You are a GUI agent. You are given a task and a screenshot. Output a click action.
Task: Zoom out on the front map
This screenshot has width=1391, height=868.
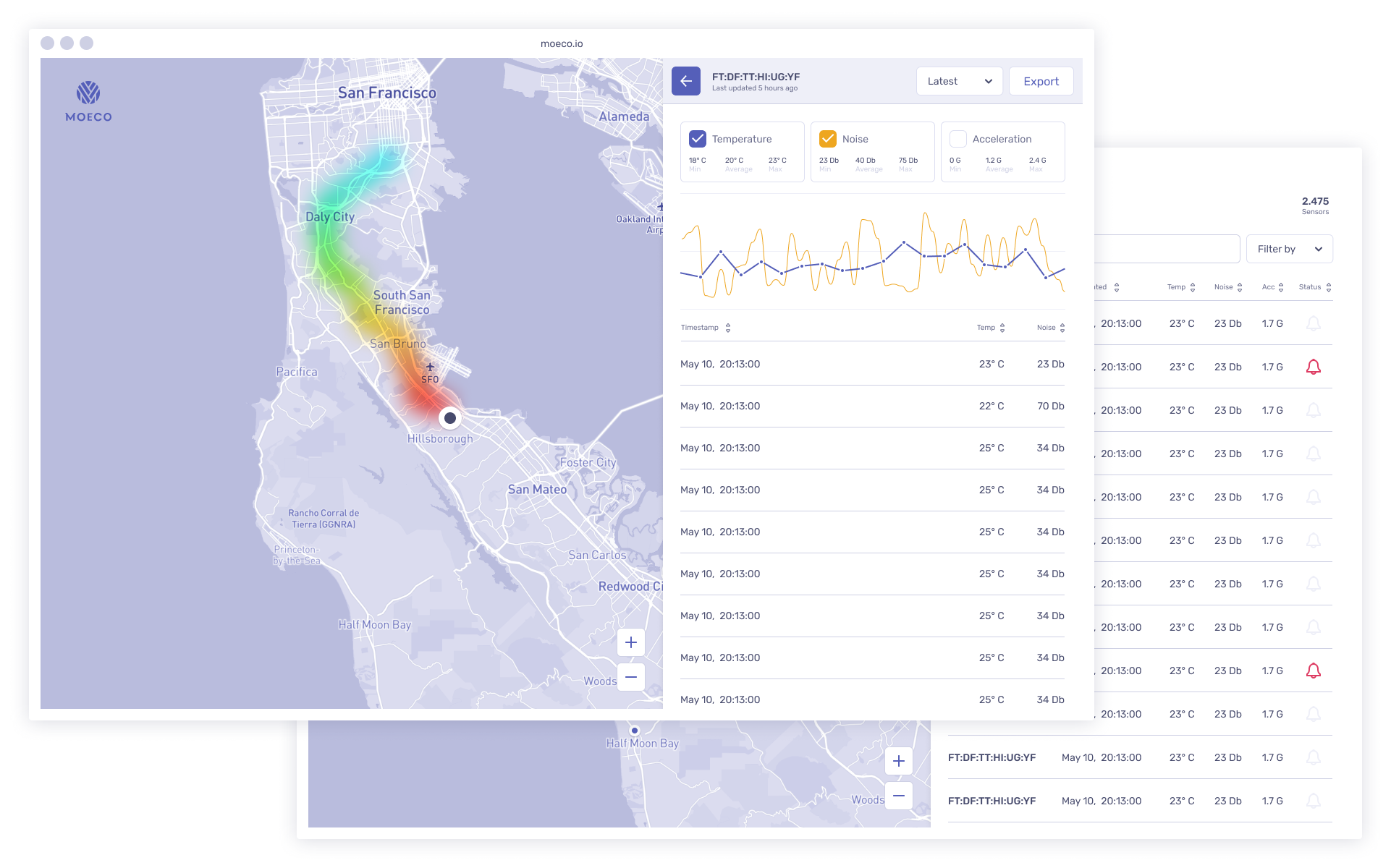click(x=630, y=677)
